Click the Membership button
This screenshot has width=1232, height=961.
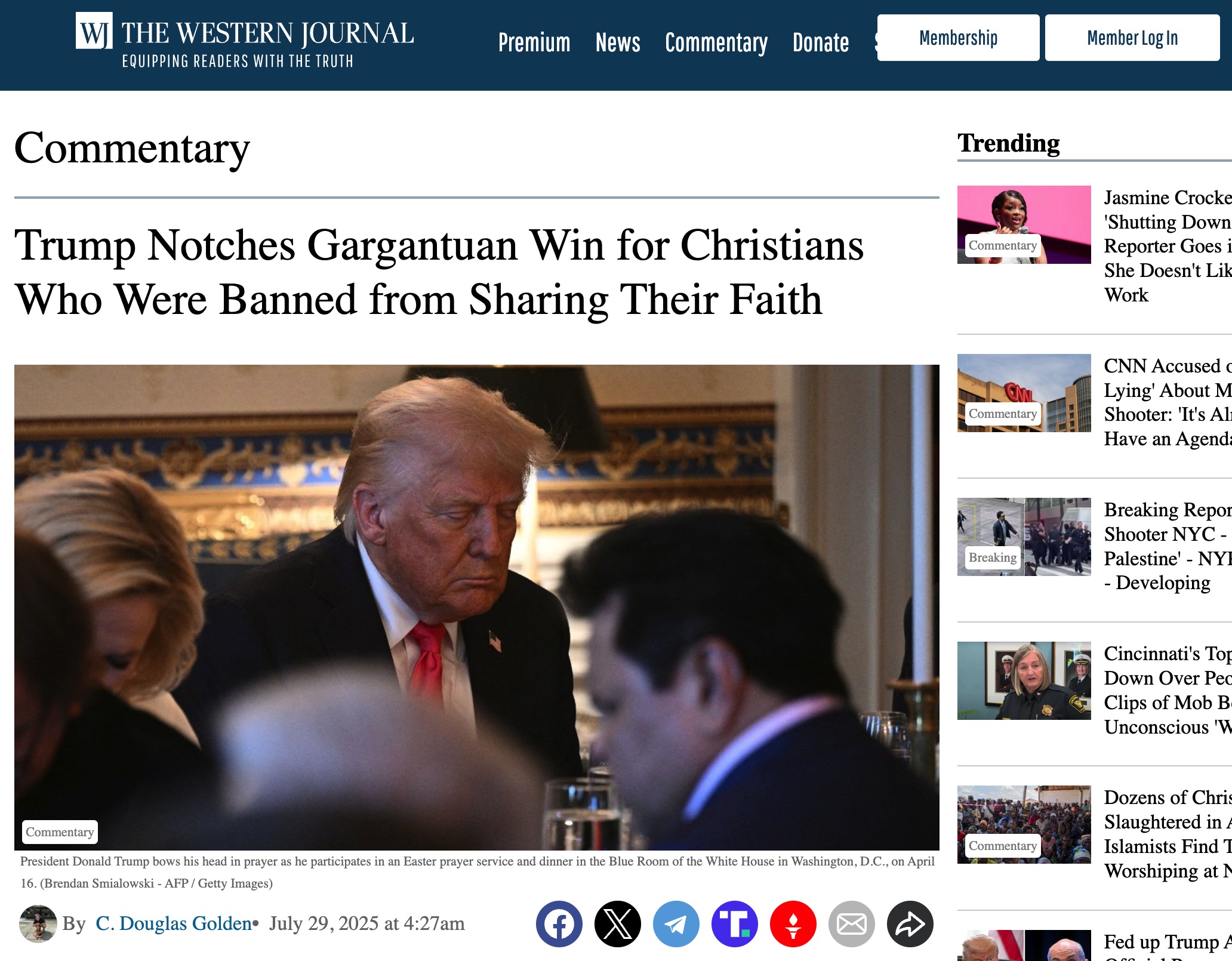pyautogui.click(x=958, y=38)
